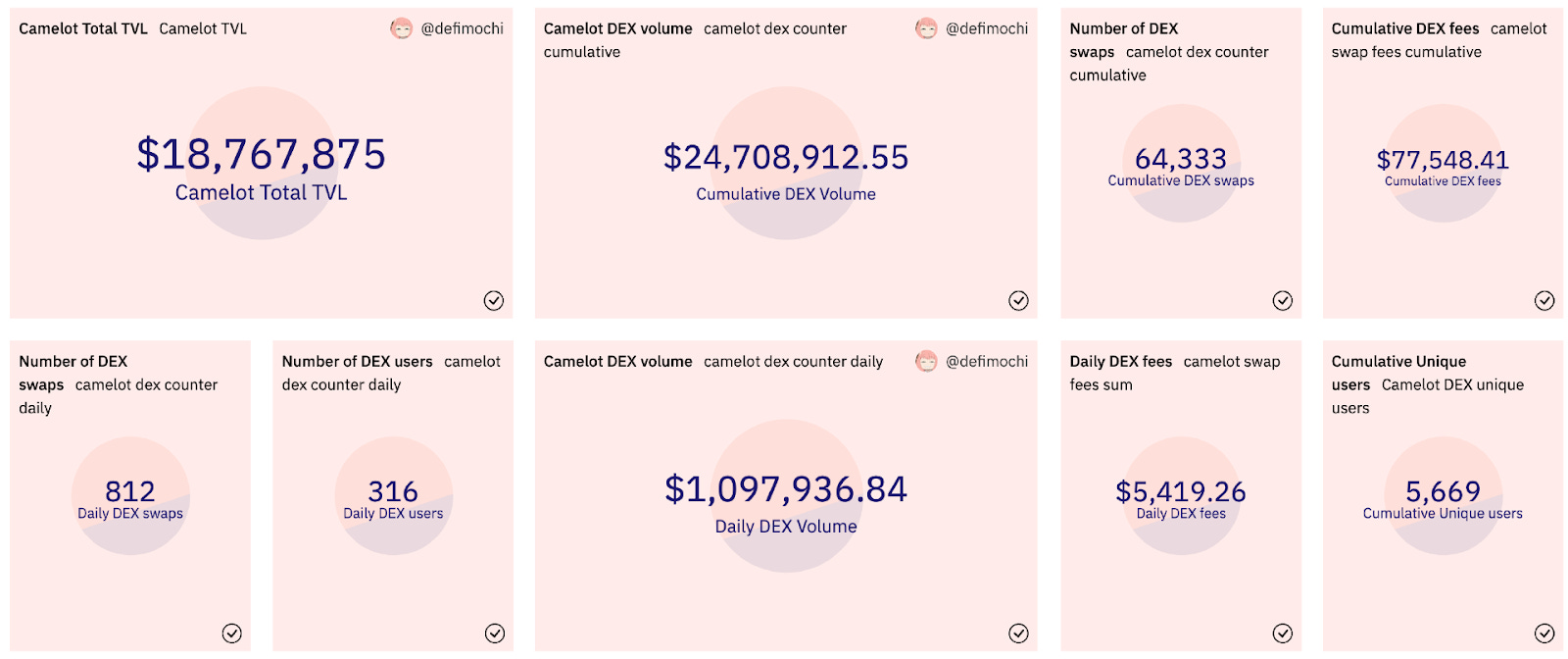The width and height of the screenshot is (1568, 659).
Task: Open Camelot DEX volume title of cumulative card
Action: pos(618,29)
